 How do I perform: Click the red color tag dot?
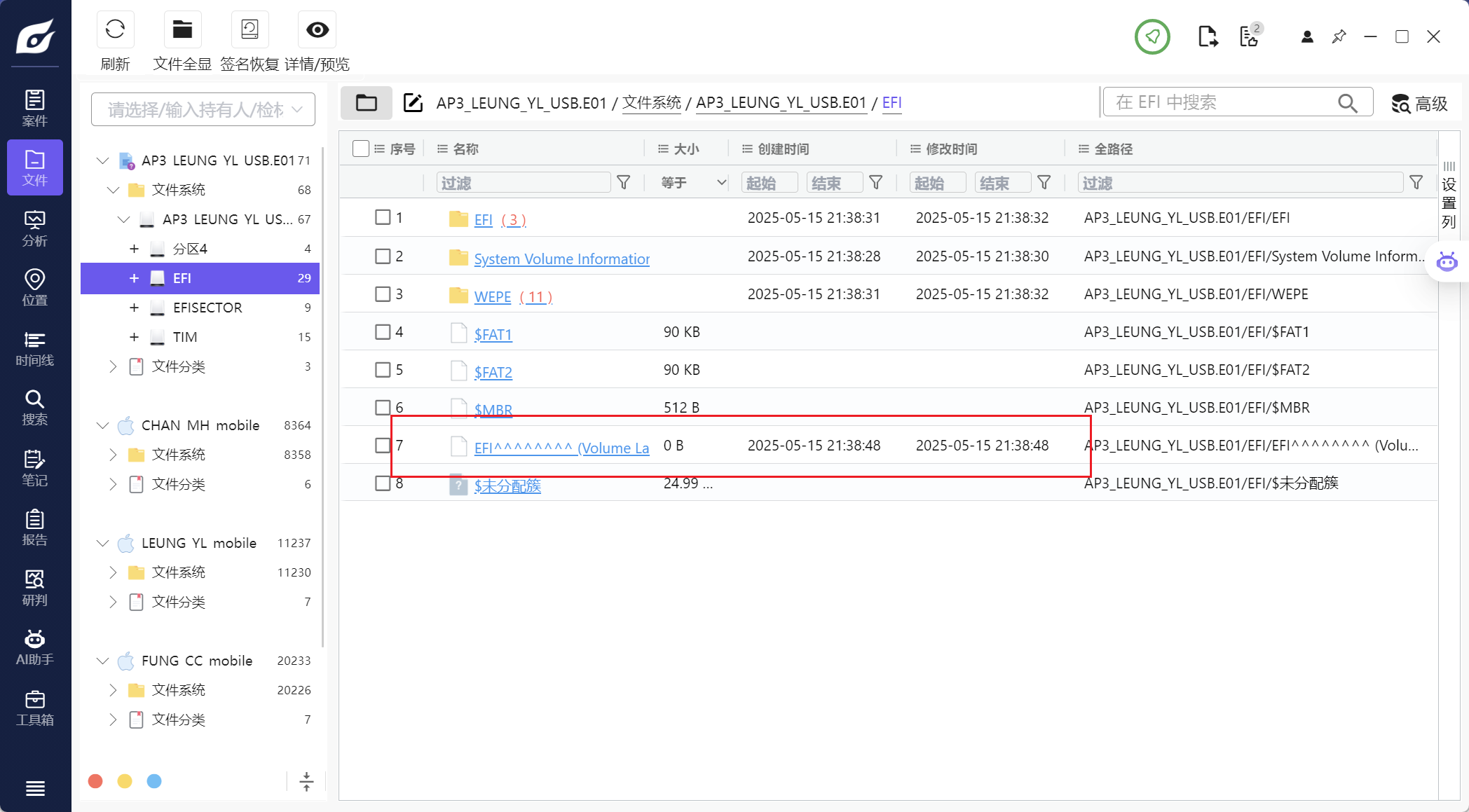coord(95,781)
